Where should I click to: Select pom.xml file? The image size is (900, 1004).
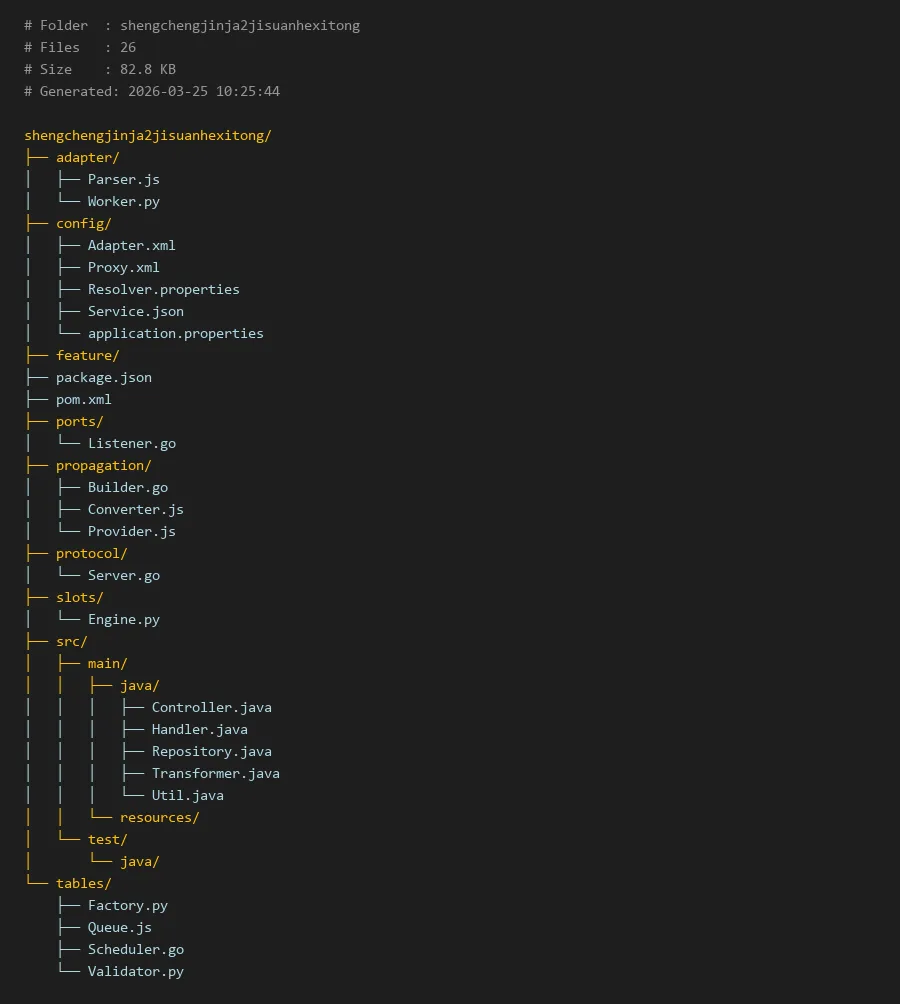coord(84,399)
